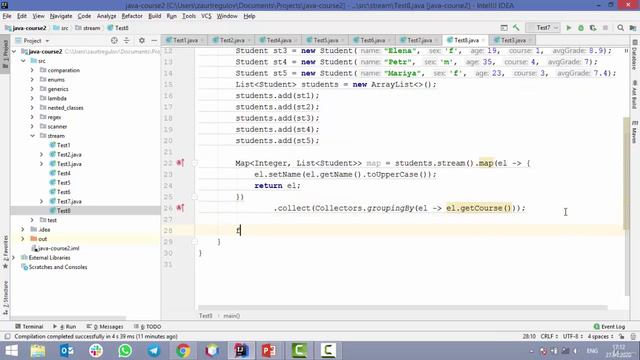Open Slack from taskbar
The height and width of the screenshot is (360, 640).
tap(96, 351)
